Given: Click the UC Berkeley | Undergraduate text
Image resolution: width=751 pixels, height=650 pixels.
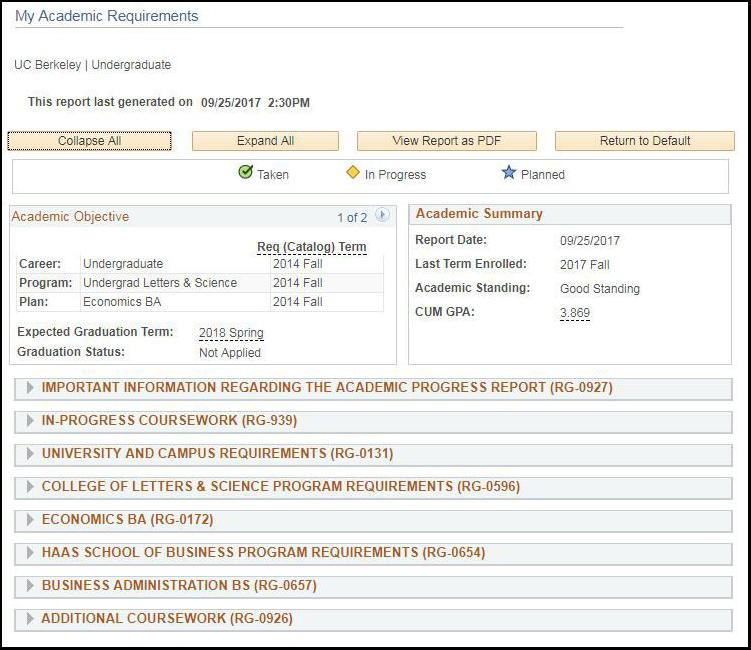Looking at the screenshot, I should (x=92, y=65).
